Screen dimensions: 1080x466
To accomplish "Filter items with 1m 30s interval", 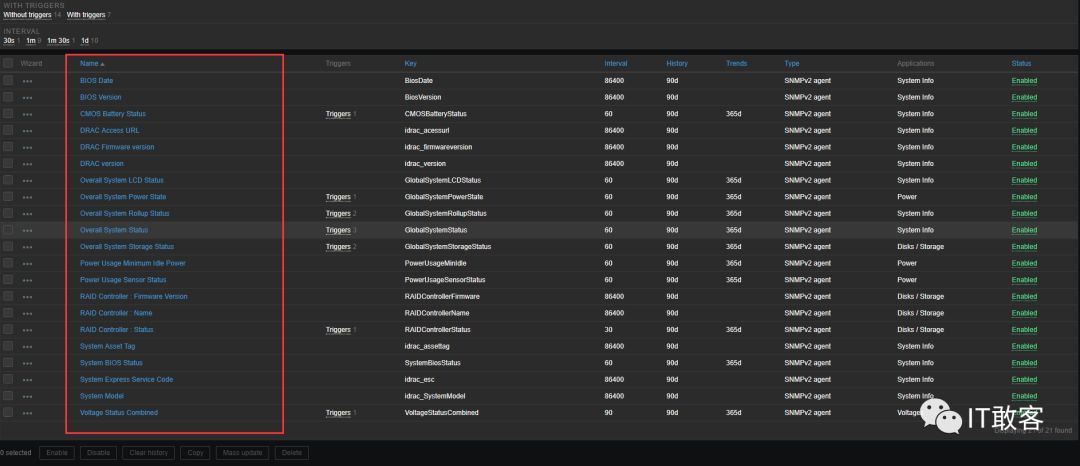I will pyautogui.click(x=58, y=41).
